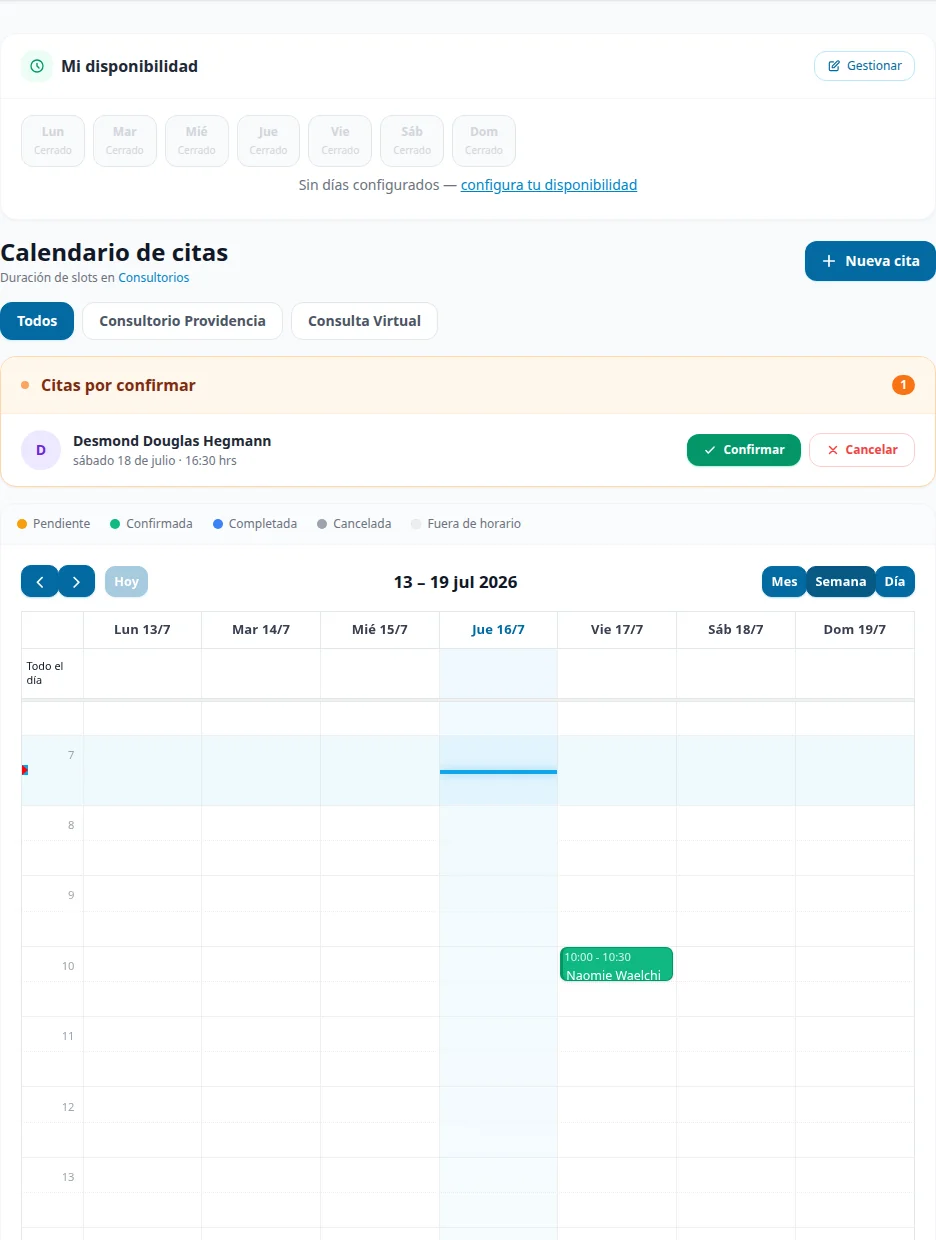Confirm Desmond Douglas Hegmann's appointment
The height and width of the screenshot is (1240, 936).
click(744, 450)
